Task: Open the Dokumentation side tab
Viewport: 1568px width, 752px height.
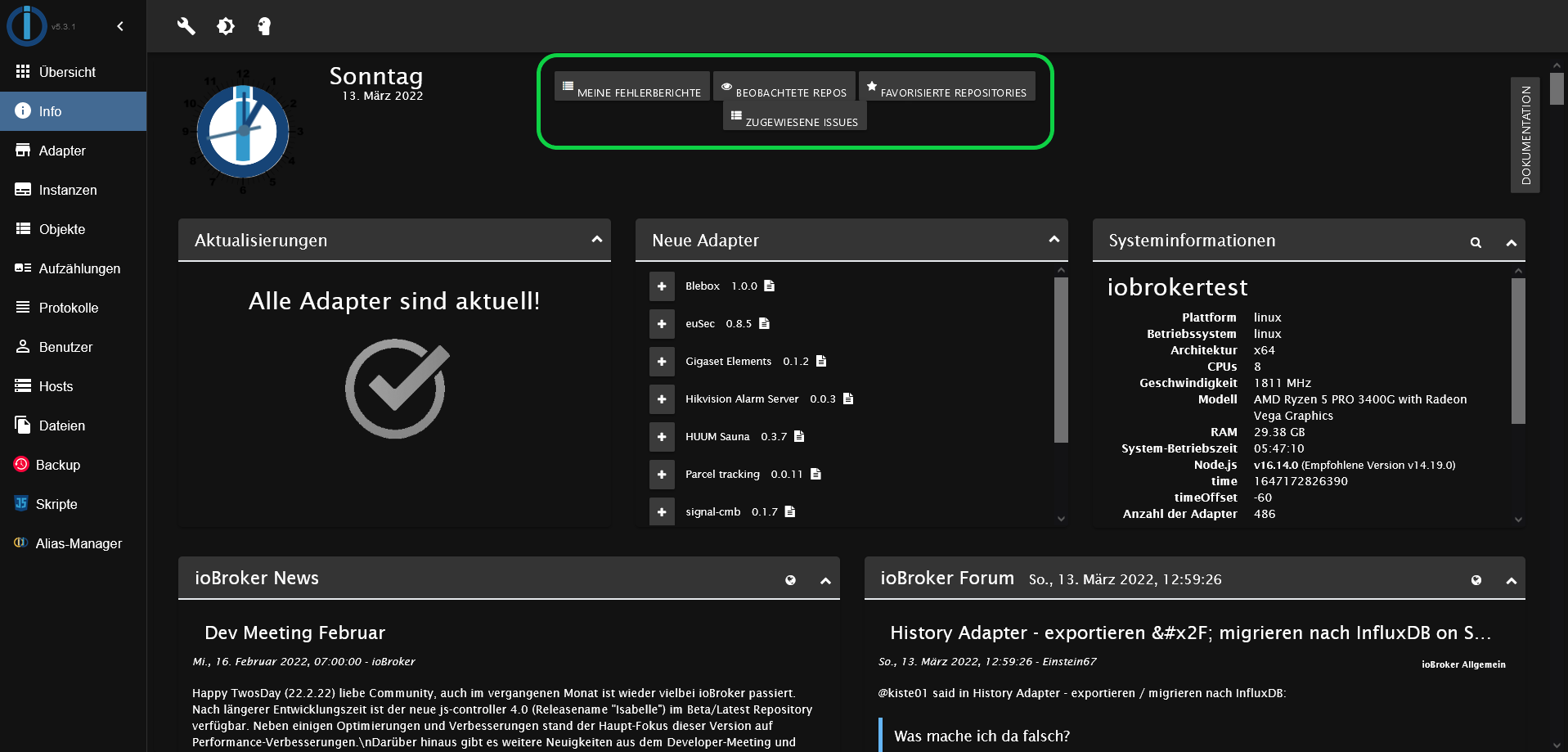Action: (1525, 135)
